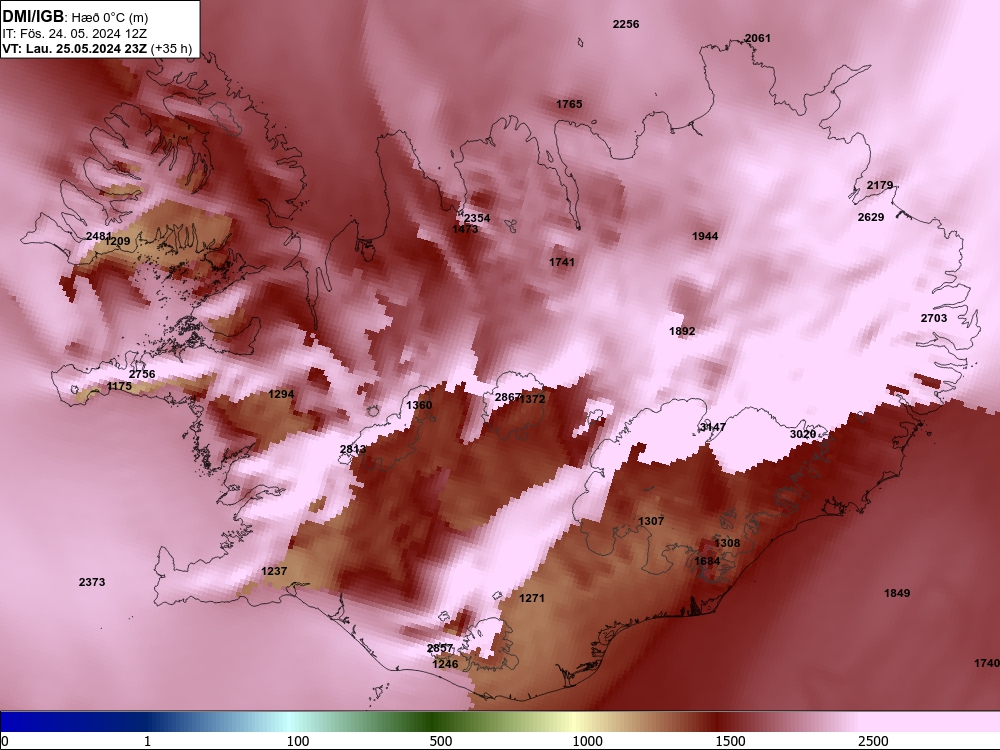This screenshot has height=750, width=1000.
Task: Click the 2354 value label
Action: click(477, 218)
